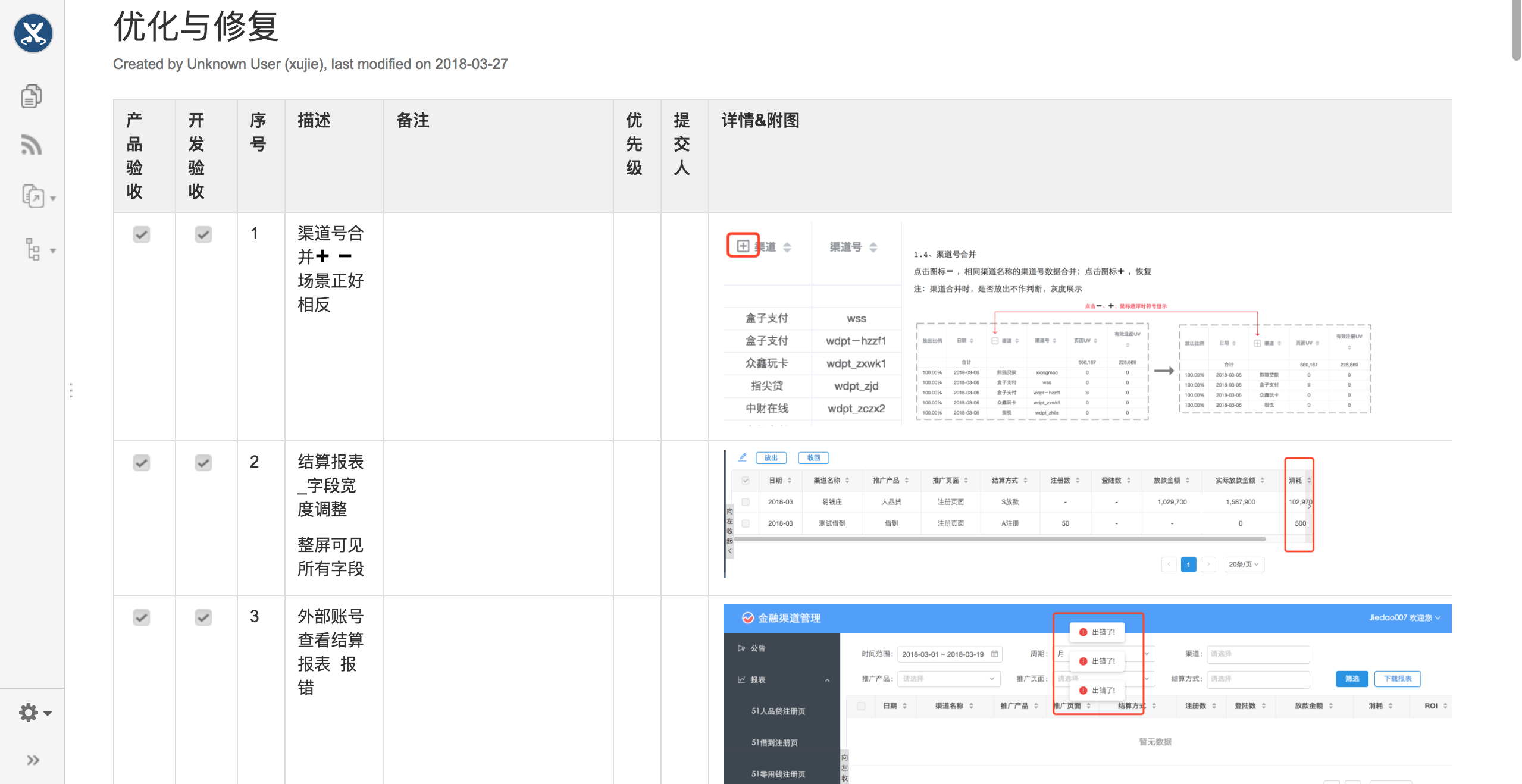1522x784 pixels.
Task: Click the last modified date 2018-03-27
Action: click(x=471, y=64)
